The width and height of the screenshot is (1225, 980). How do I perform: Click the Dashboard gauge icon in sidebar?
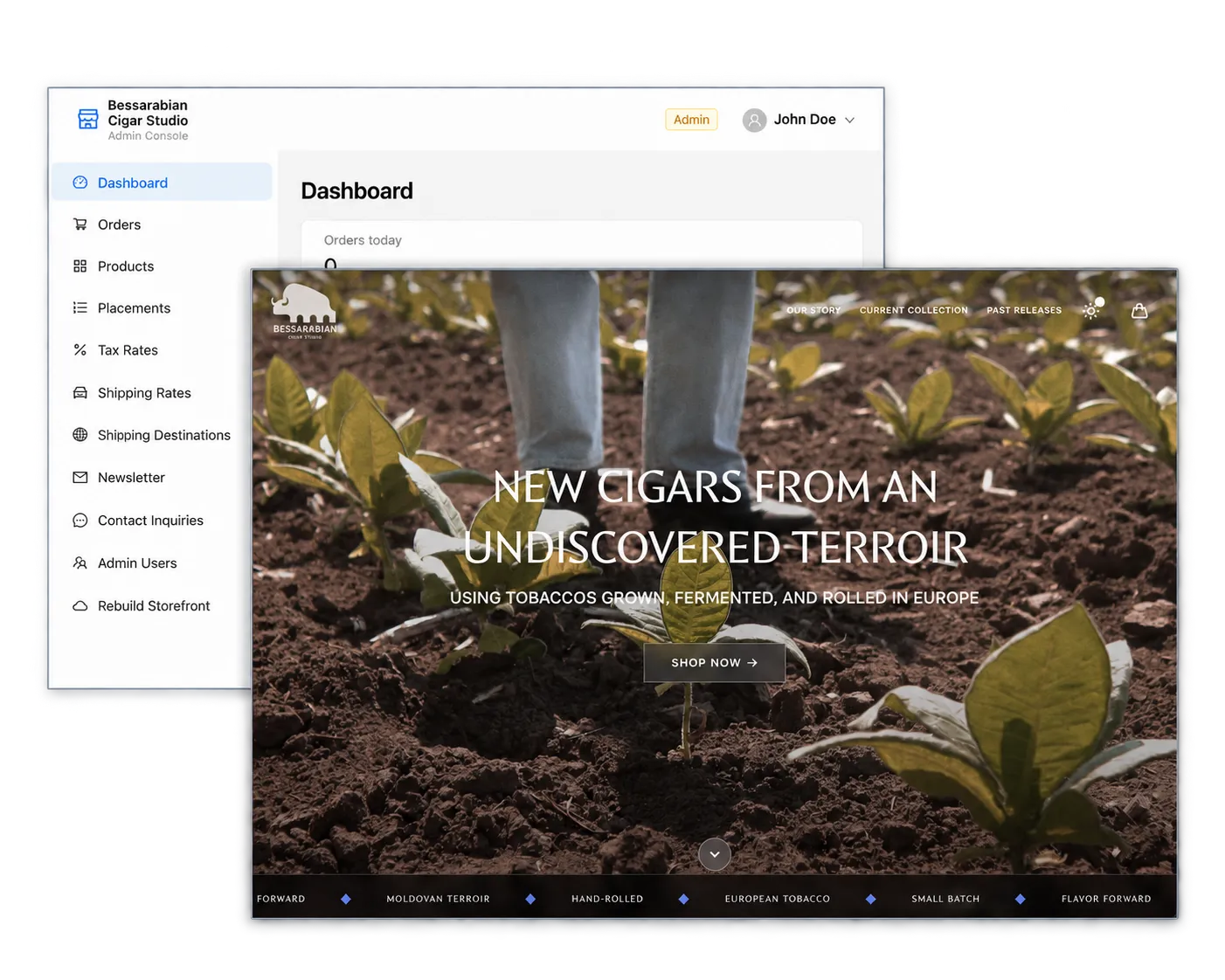pyautogui.click(x=80, y=183)
